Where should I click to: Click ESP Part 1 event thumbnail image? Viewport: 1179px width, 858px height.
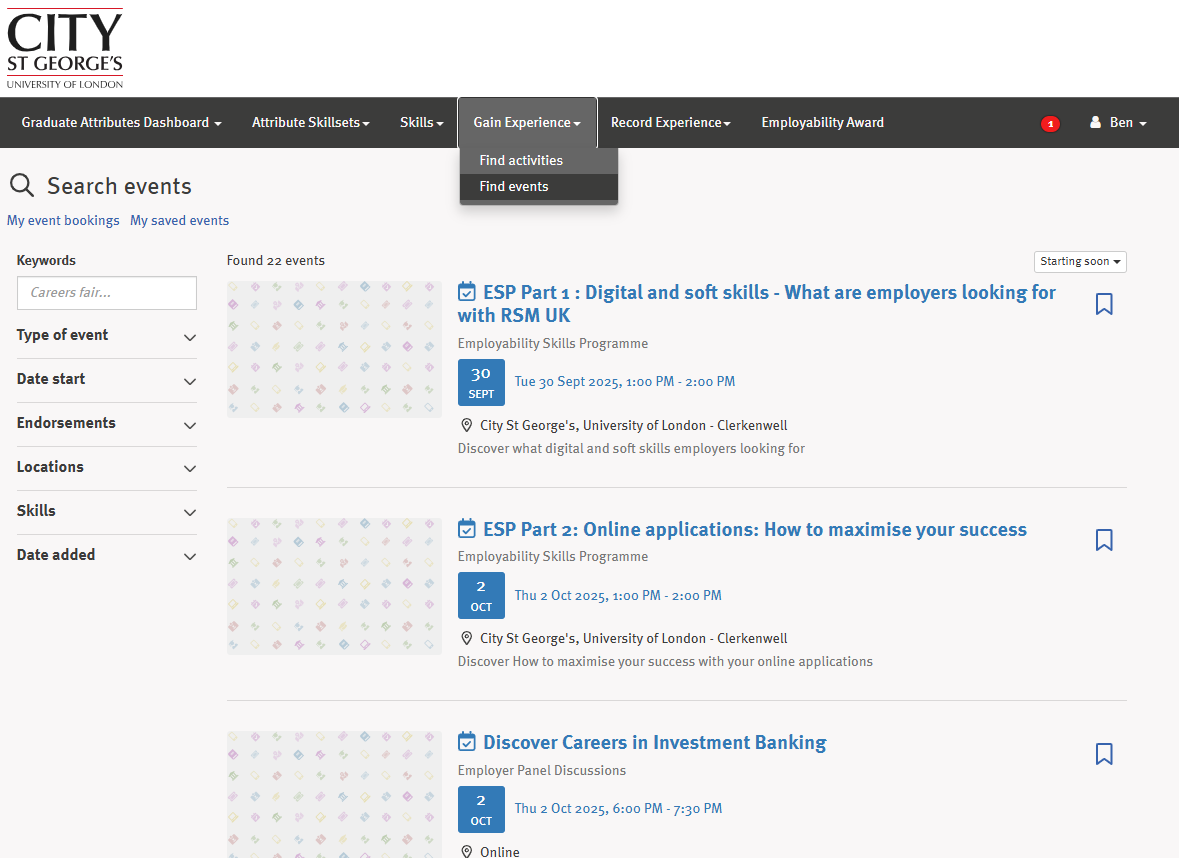[334, 350]
